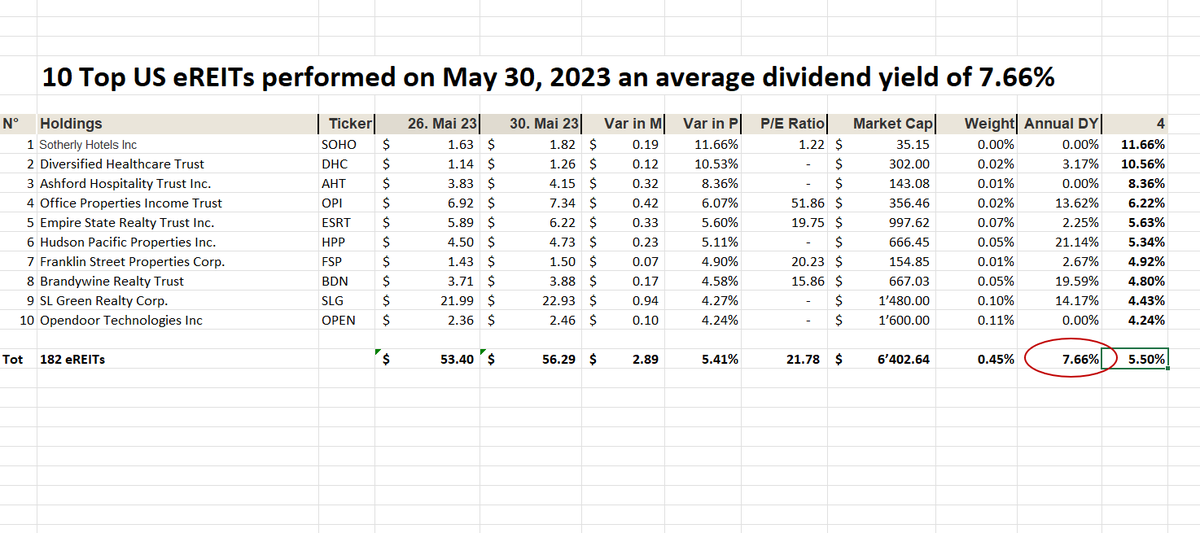1200x533 pixels.
Task: Click SOHO's bold '11.66%' value
Action: pyautogui.click(x=1135, y=144)
